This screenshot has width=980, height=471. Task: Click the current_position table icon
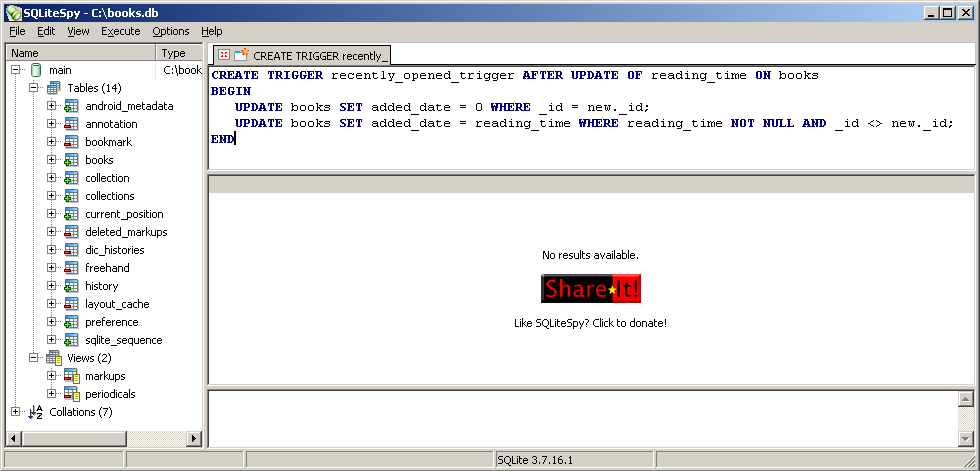[x=71, y=214]
